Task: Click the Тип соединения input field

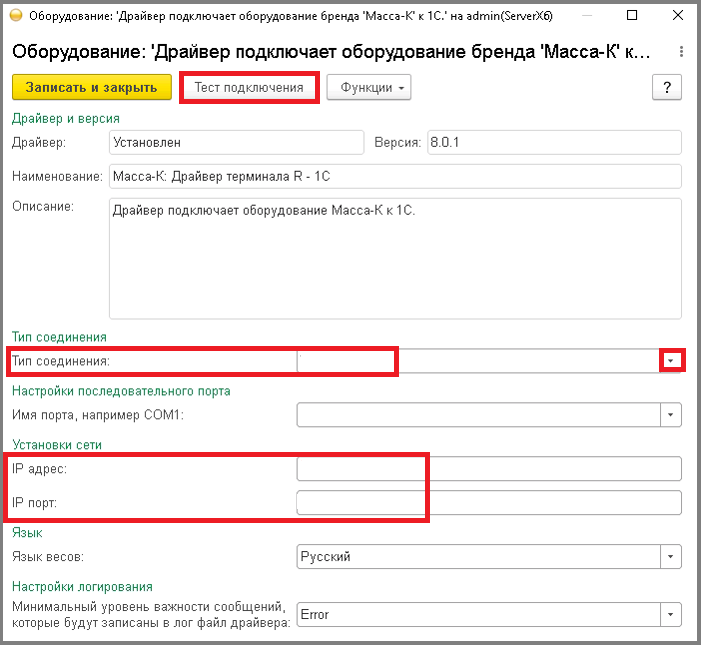Action: point(478,361)
